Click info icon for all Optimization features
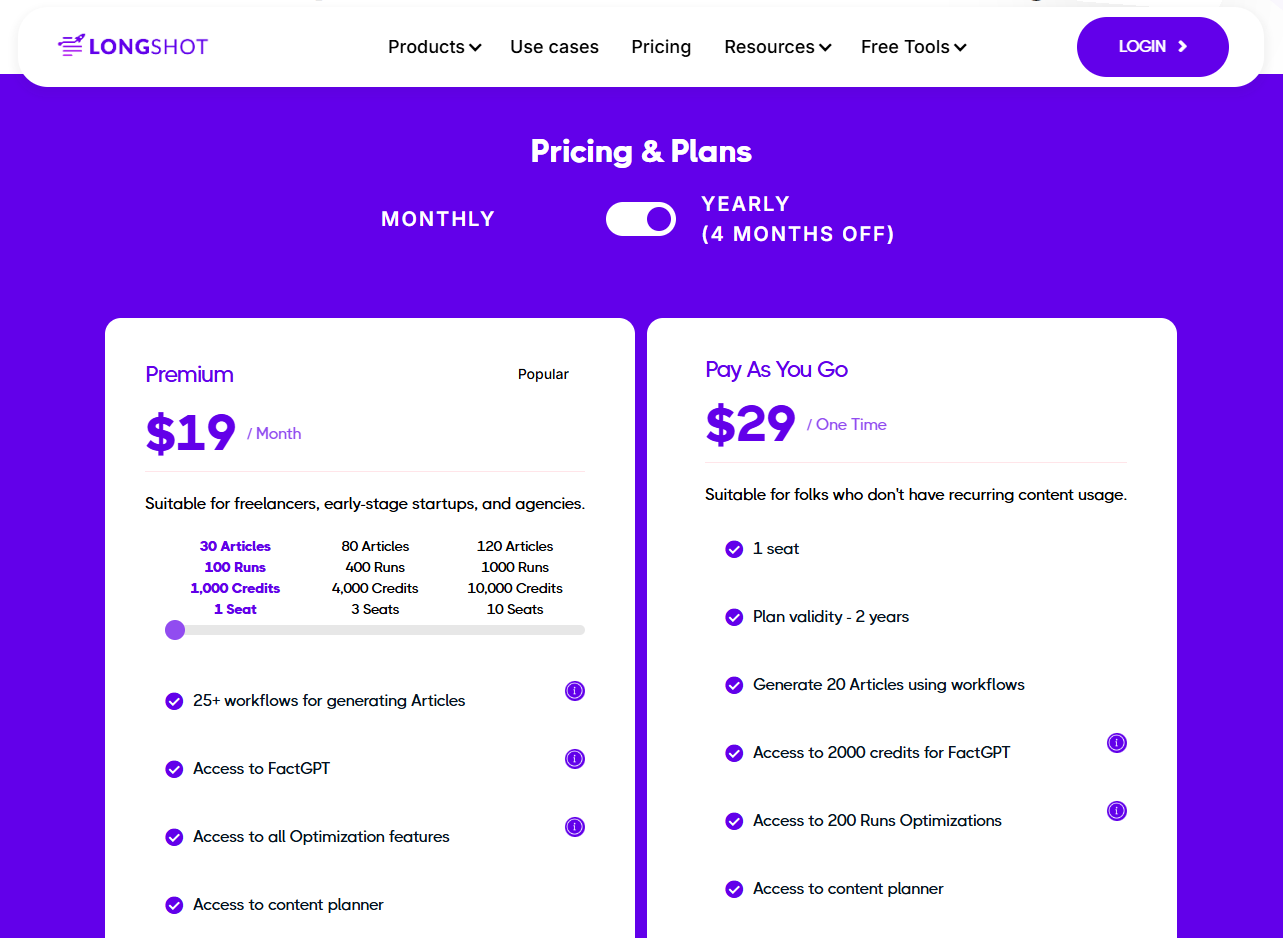Image resolution: width=1283 pixels, height=938 pixels. (575, 827)
